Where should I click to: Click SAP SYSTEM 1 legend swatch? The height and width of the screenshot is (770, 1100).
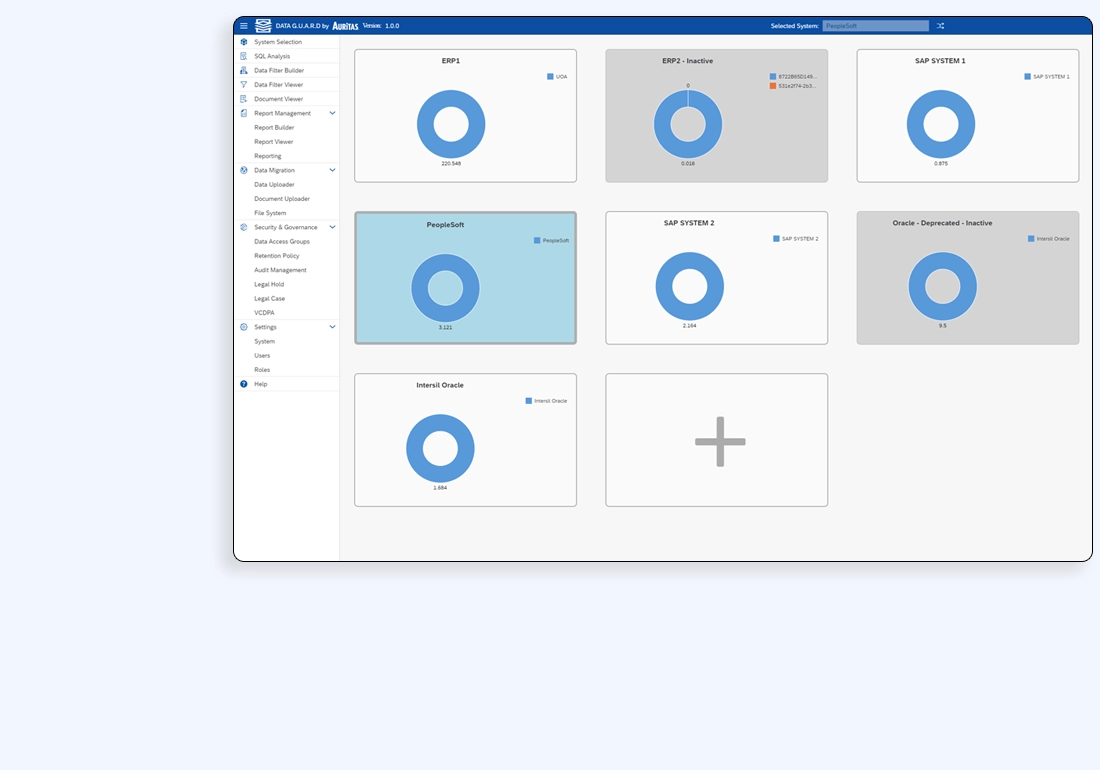[x=1028, y=76]
